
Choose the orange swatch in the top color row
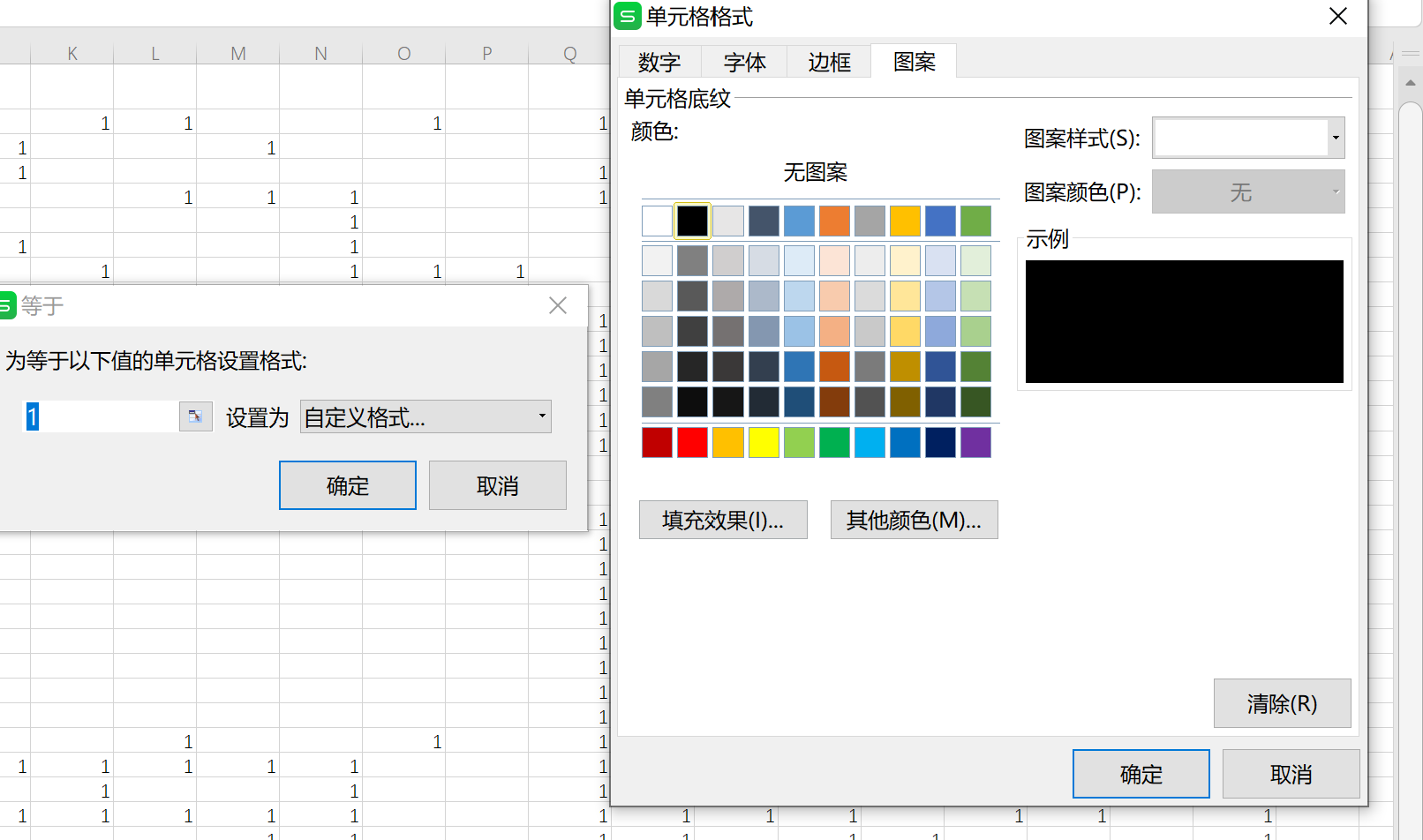pos(834,221)
